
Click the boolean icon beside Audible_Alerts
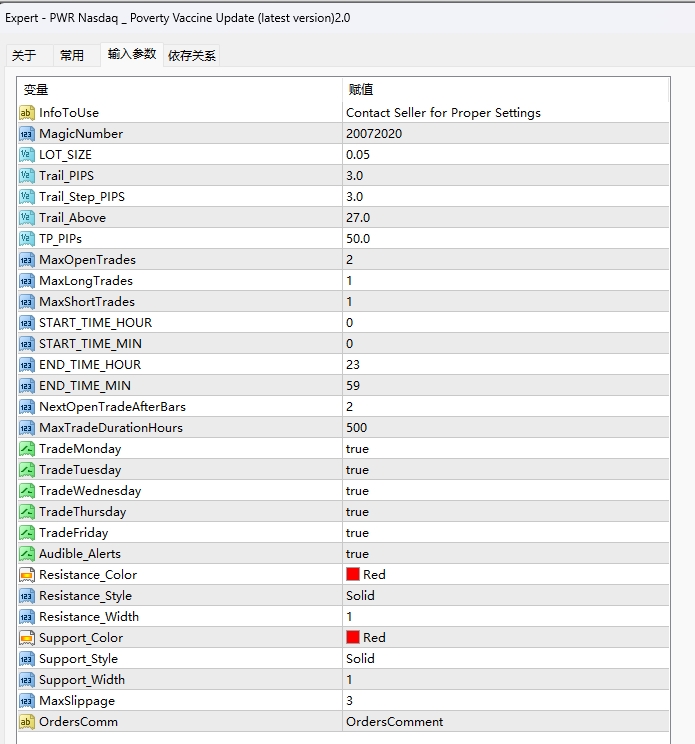point(27,554)
